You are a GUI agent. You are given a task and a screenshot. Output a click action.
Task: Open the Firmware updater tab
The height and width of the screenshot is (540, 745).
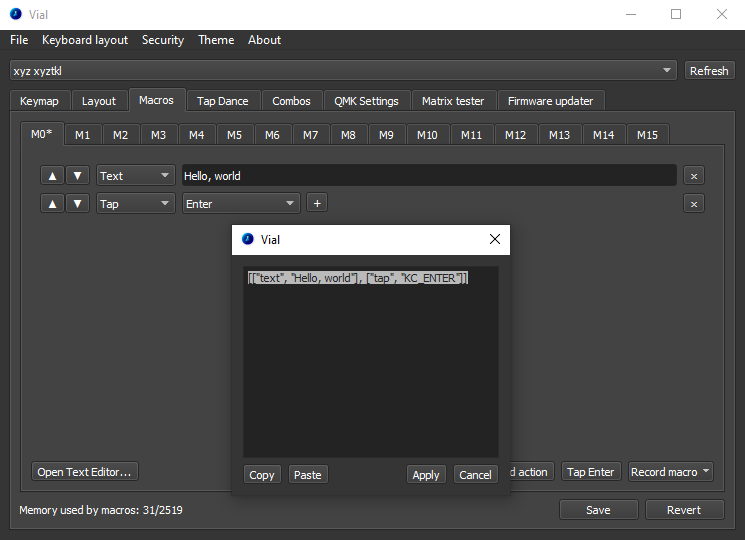(x=551, y=101)
